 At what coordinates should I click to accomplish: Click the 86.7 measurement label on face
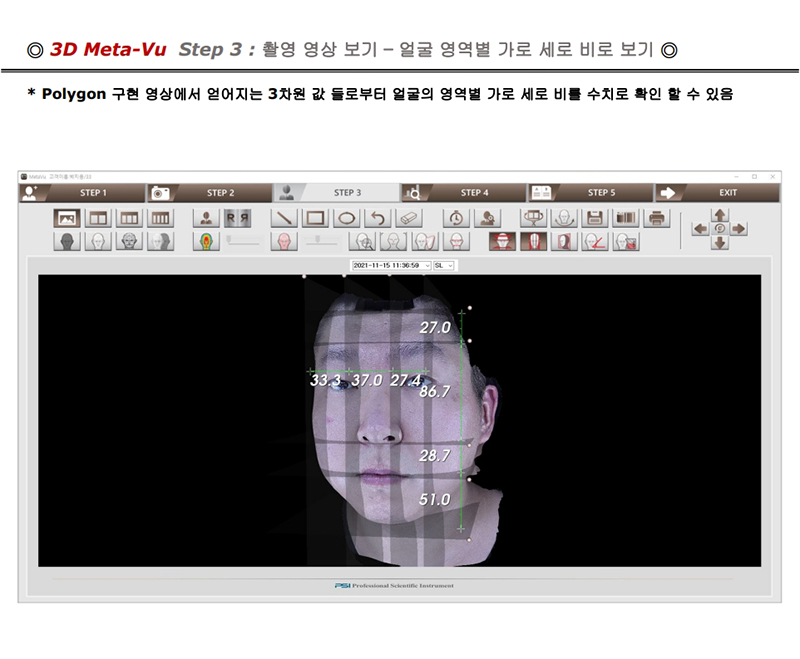435,392
